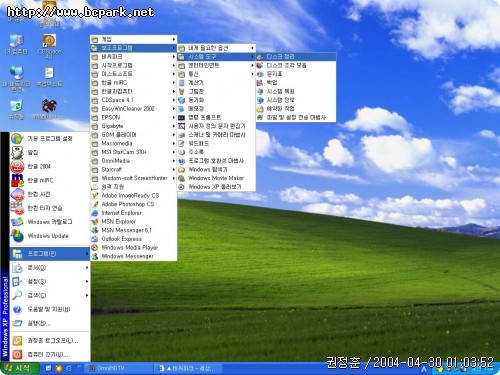Open Disk Defragmenter (디스크 조각 모음)
This screenshot has width=500, height=375.
tap(296, 65)
